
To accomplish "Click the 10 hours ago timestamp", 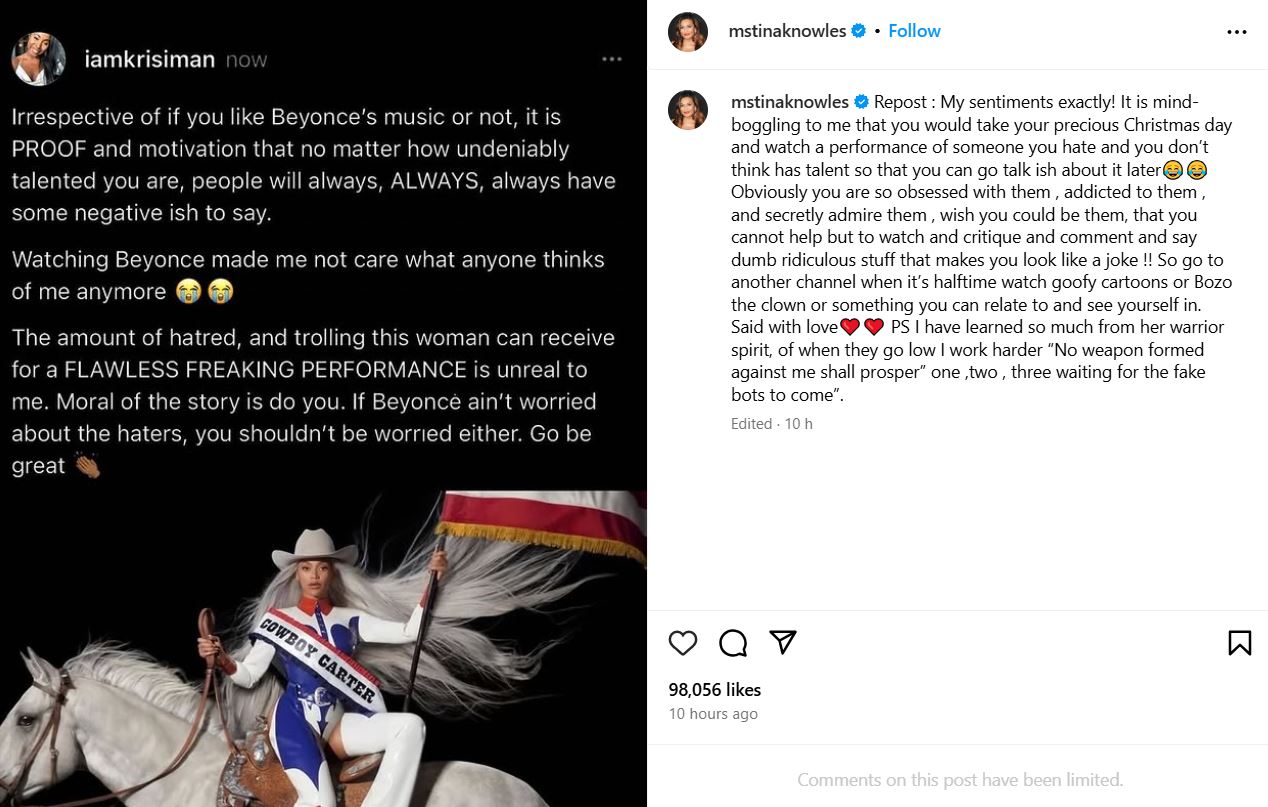I will click(x=713, y=713).
